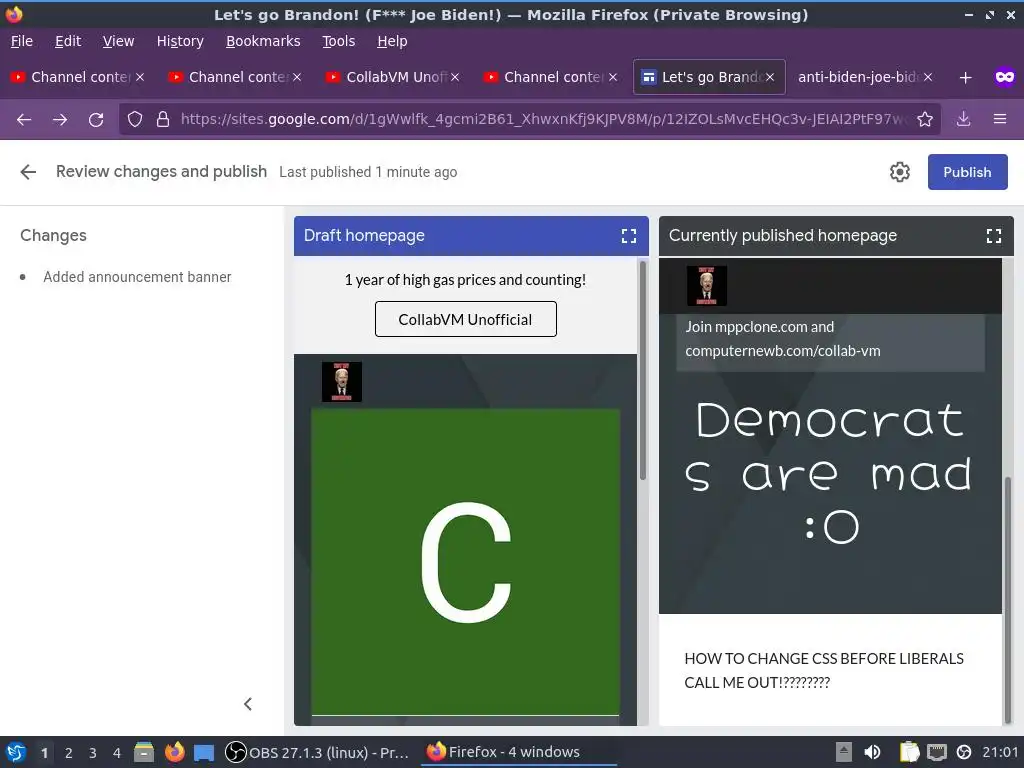1024x768 pixels.
Task: Open Firefox downloads panel
Action: click(x=963, y=120)
